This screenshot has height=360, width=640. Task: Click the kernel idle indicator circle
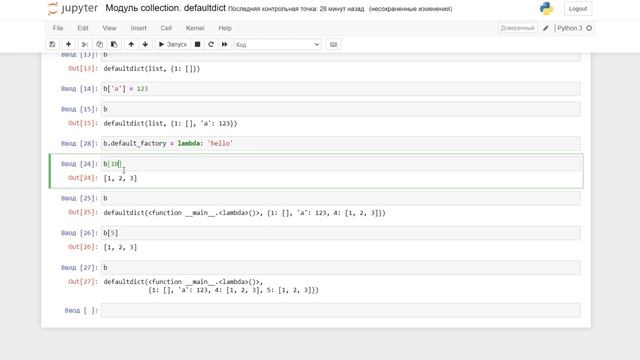pyautogui.click(x=589, y=28)
